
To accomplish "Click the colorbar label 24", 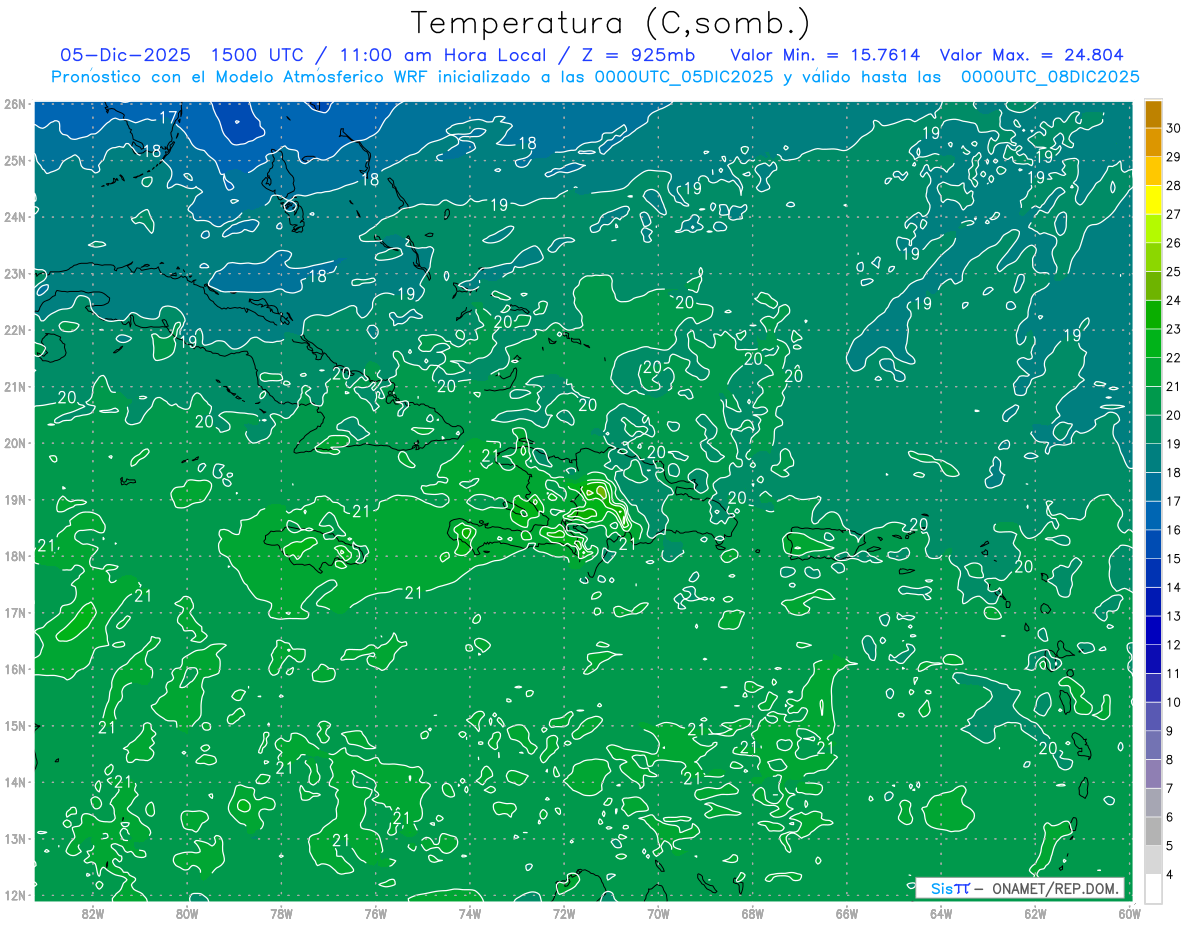I will point(1174,300).
